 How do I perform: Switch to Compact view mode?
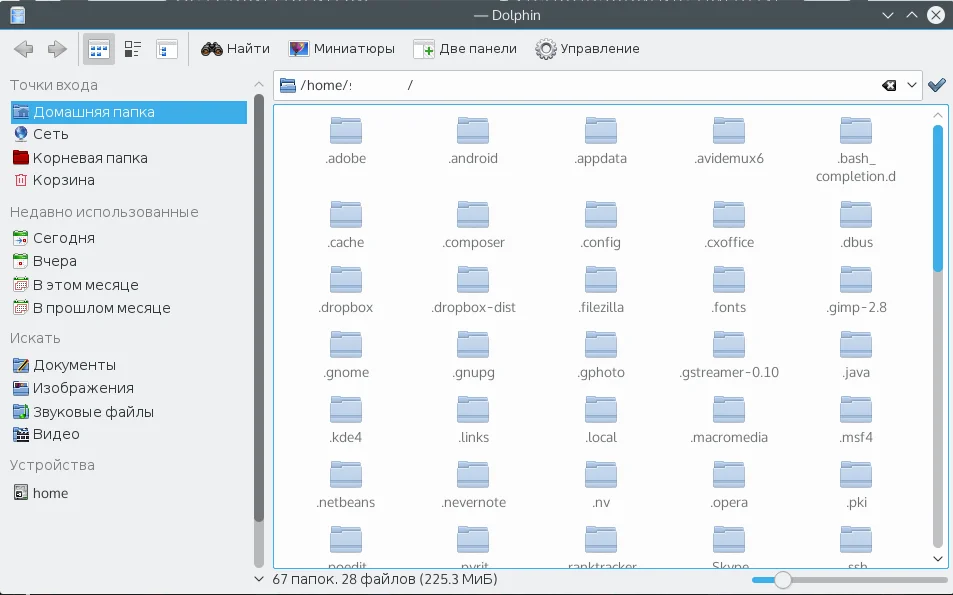133,49
